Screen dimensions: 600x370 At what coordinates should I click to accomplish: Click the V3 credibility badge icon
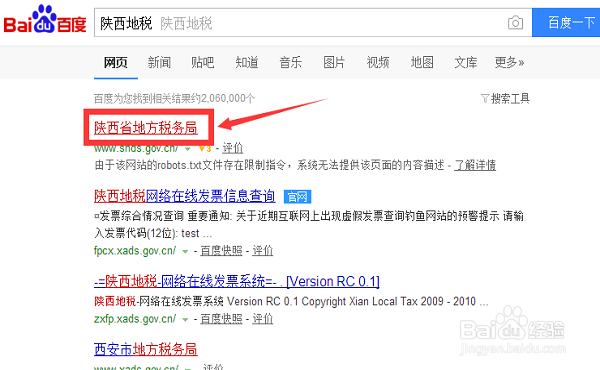coord(205,148)
